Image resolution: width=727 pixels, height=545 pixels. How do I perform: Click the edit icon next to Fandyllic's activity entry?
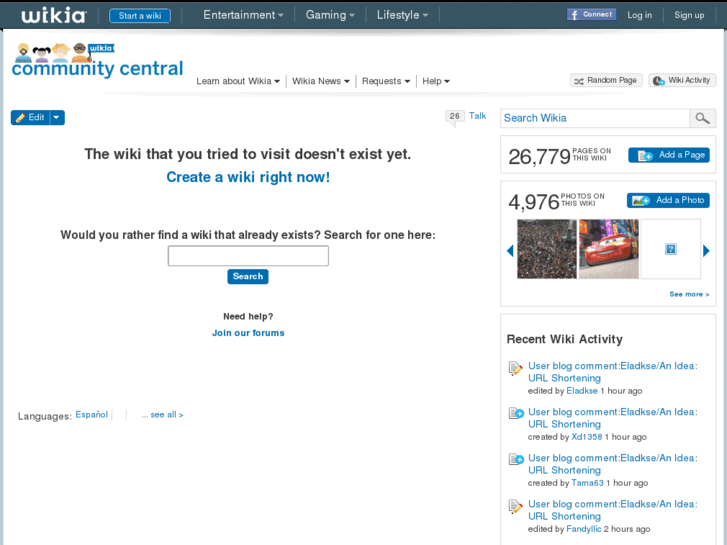pyautogui.click(x=515, y=507)
